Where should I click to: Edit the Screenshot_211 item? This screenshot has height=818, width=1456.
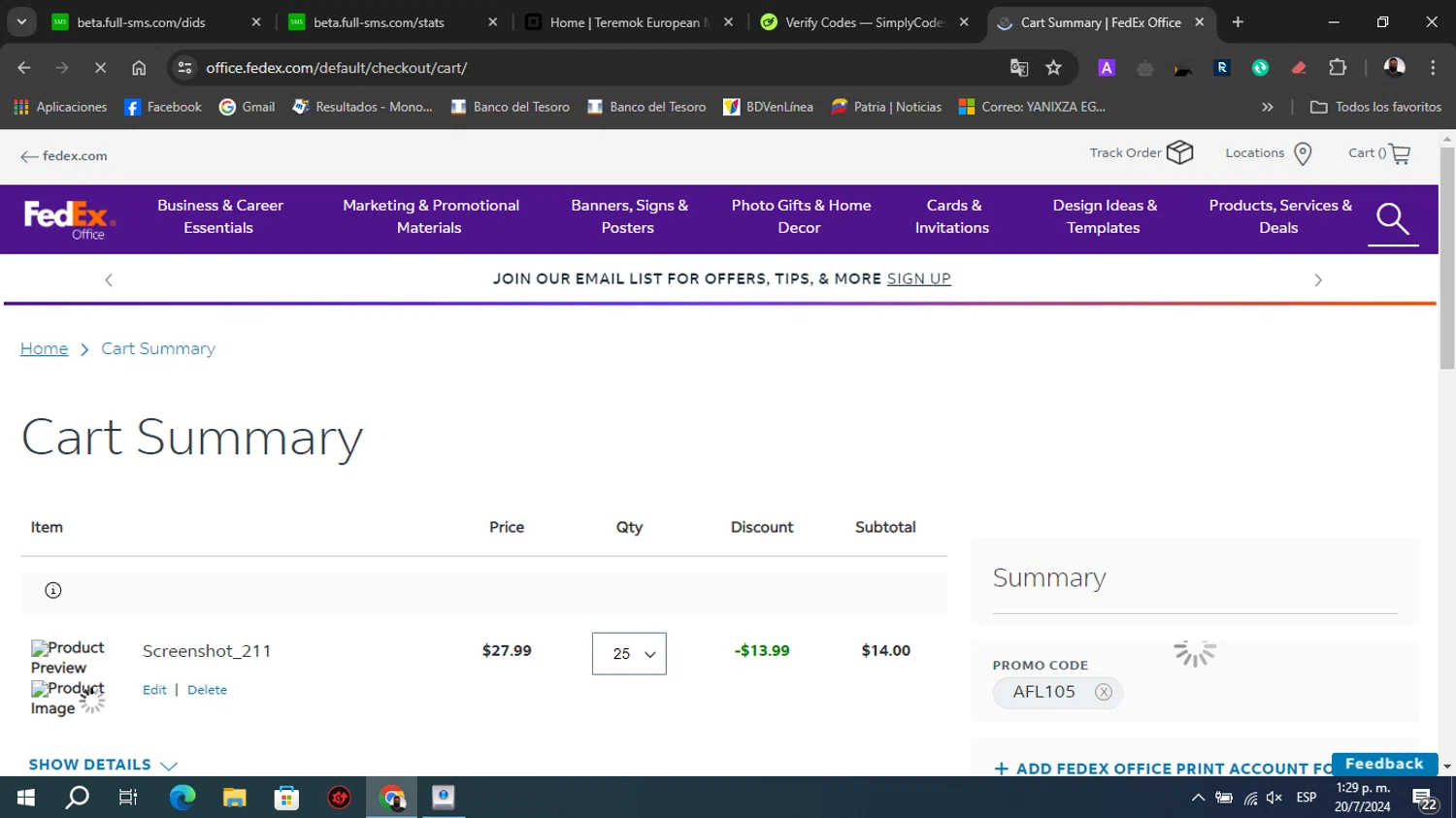pos(154,690)
